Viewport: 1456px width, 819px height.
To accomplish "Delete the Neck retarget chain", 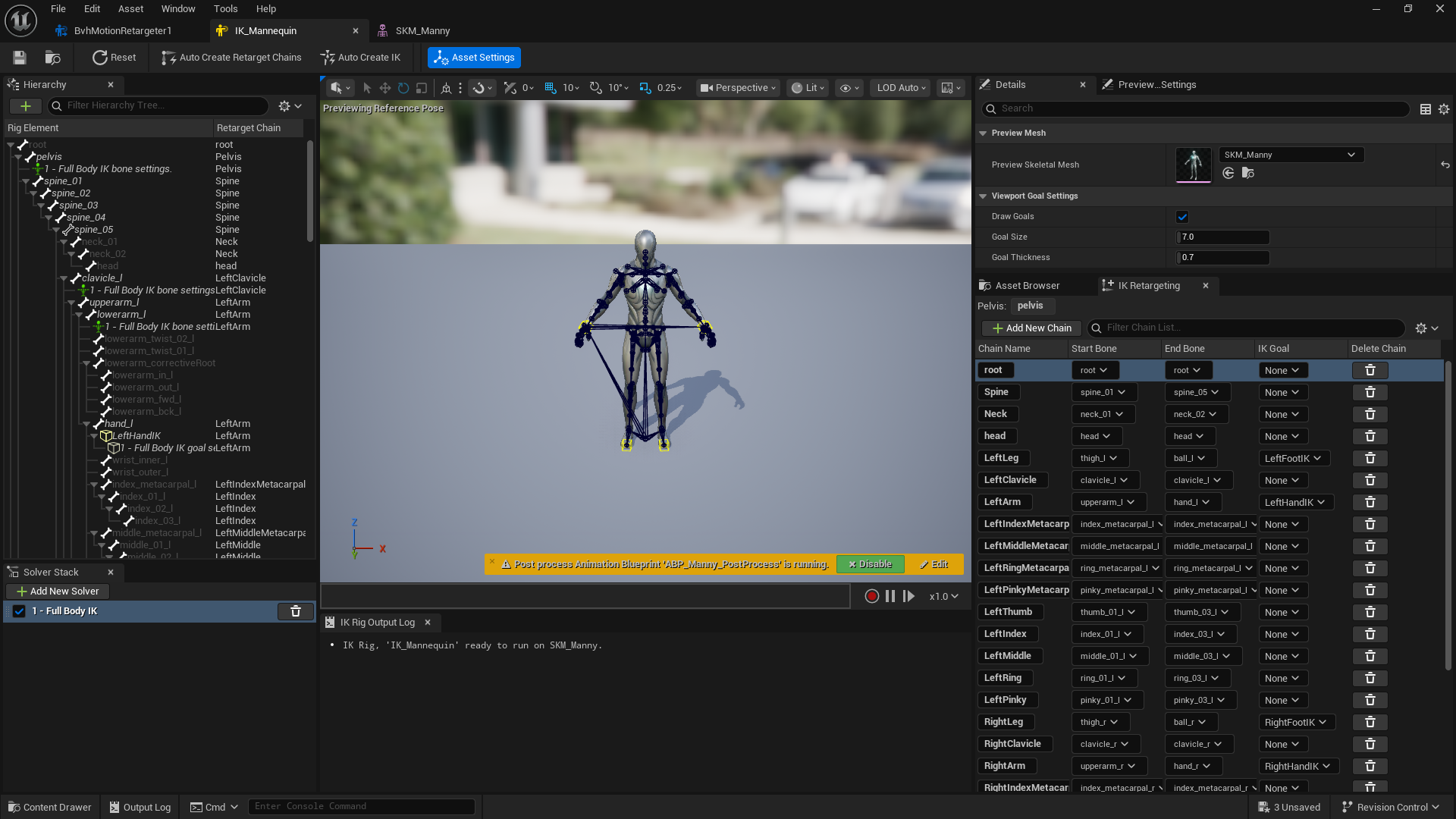I will 1370,414.
